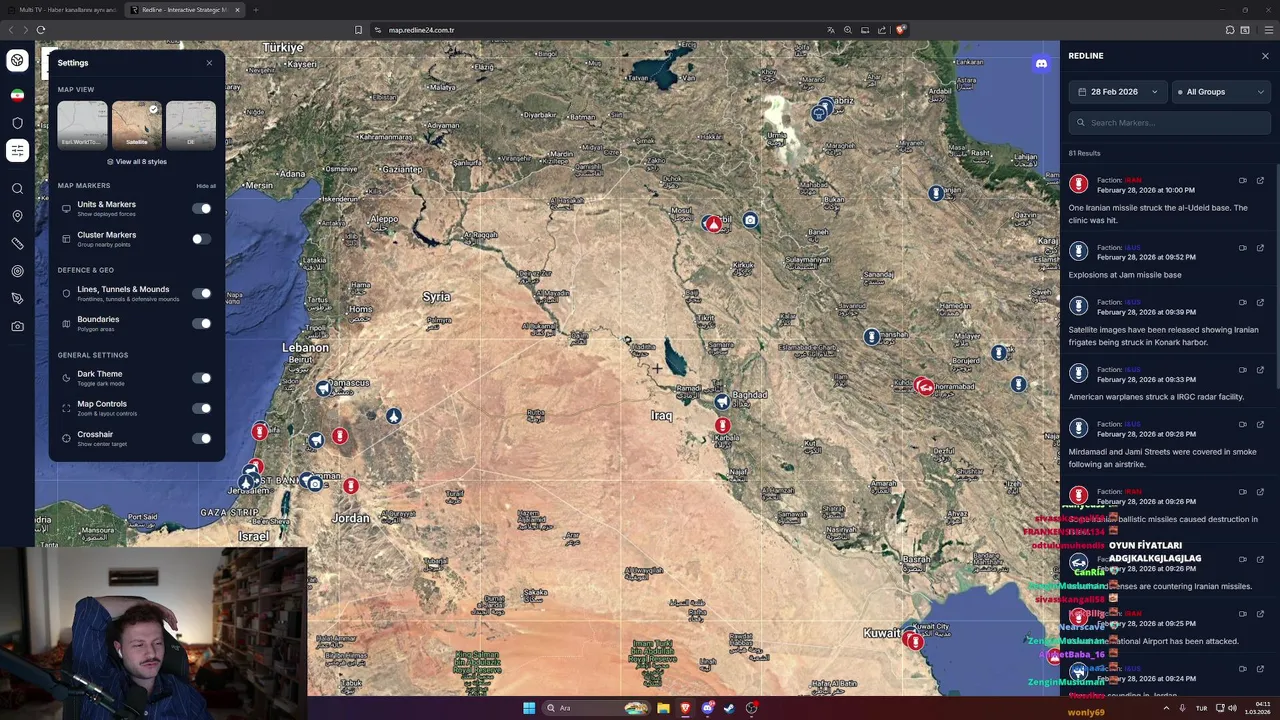Expand View all 8 styles

point(137,161)
